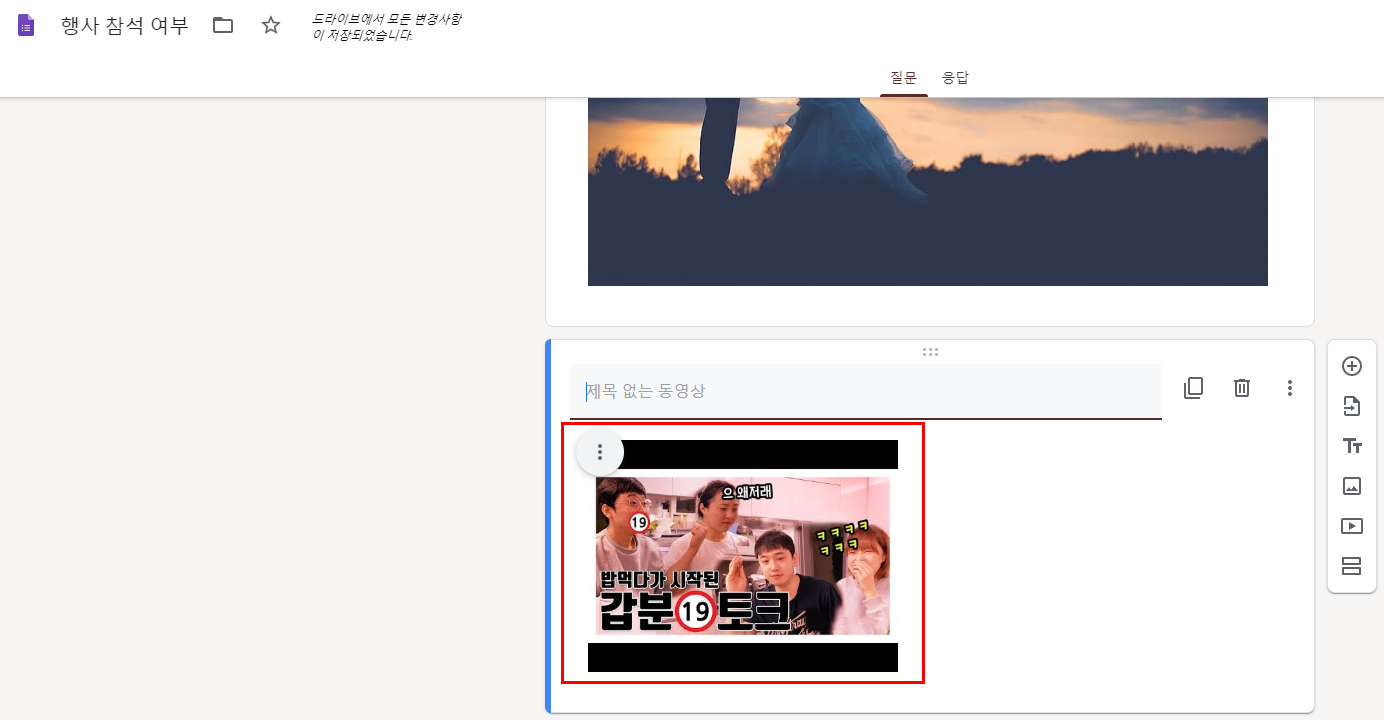Viewport: 1384px width, 720px height.
Task: Duplicate the video item
Action: (x=1193, y=388)
